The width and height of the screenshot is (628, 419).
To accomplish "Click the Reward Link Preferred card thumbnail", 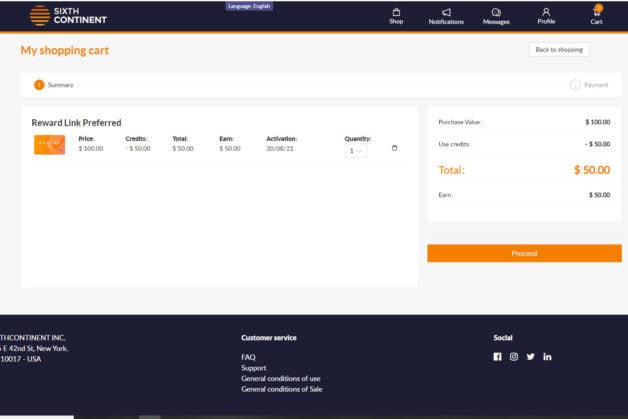I will [49, 145].
